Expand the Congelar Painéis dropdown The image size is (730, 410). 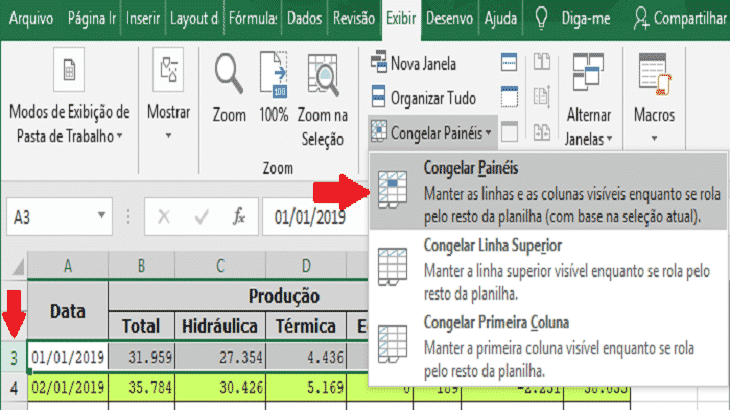point(432,133)
